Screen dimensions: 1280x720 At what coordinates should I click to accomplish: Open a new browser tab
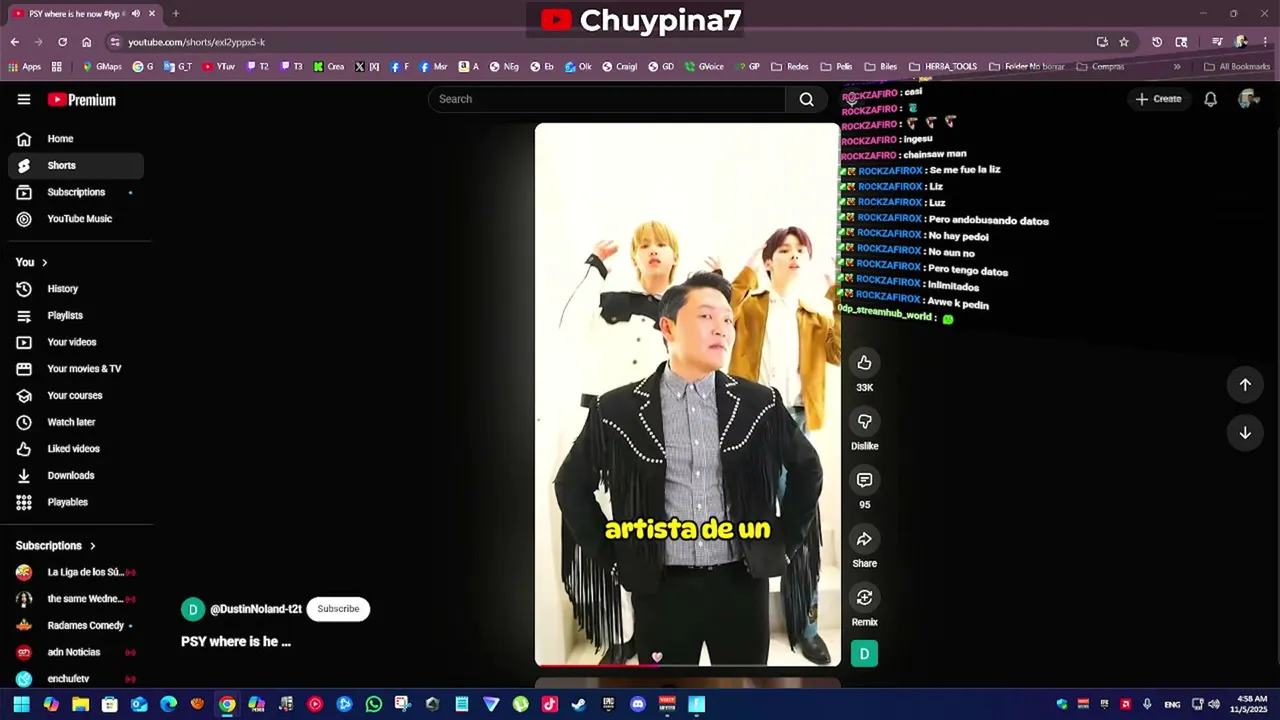176,13
